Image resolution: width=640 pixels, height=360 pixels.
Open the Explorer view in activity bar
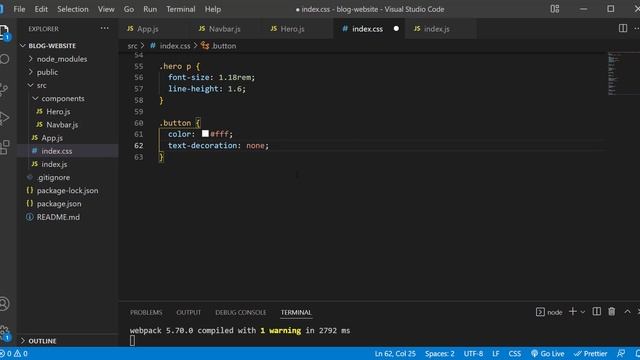tap(4, 31)
